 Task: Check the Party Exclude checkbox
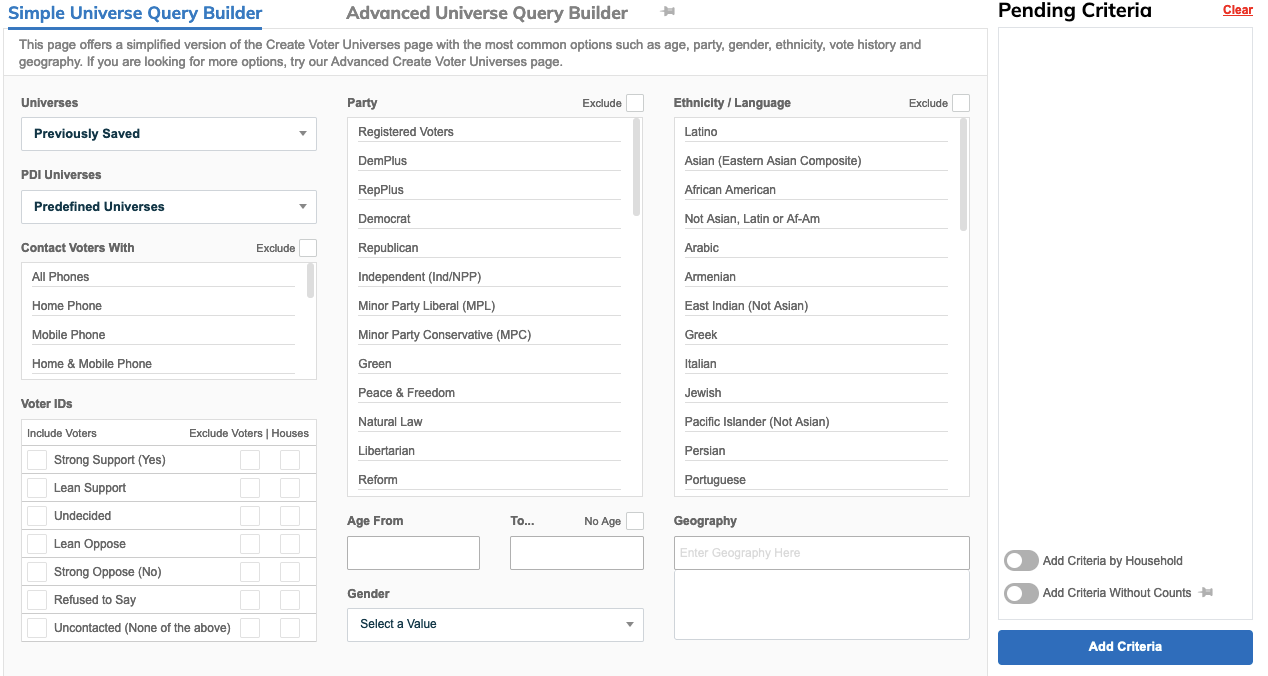(x=635, y=103)
